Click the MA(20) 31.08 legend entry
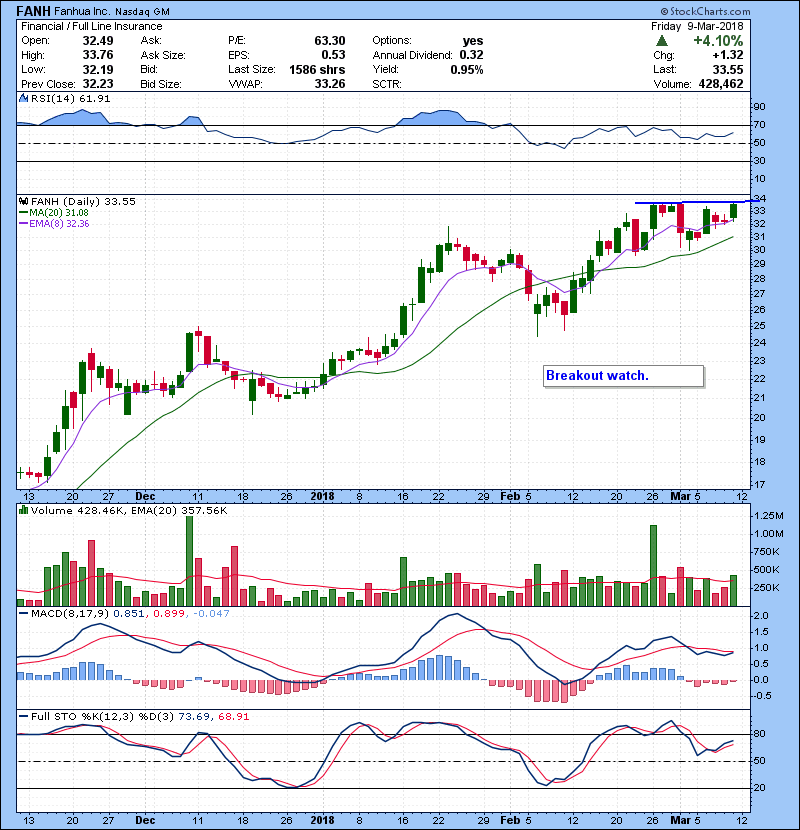Screen dimensions: 800x830 54,212
